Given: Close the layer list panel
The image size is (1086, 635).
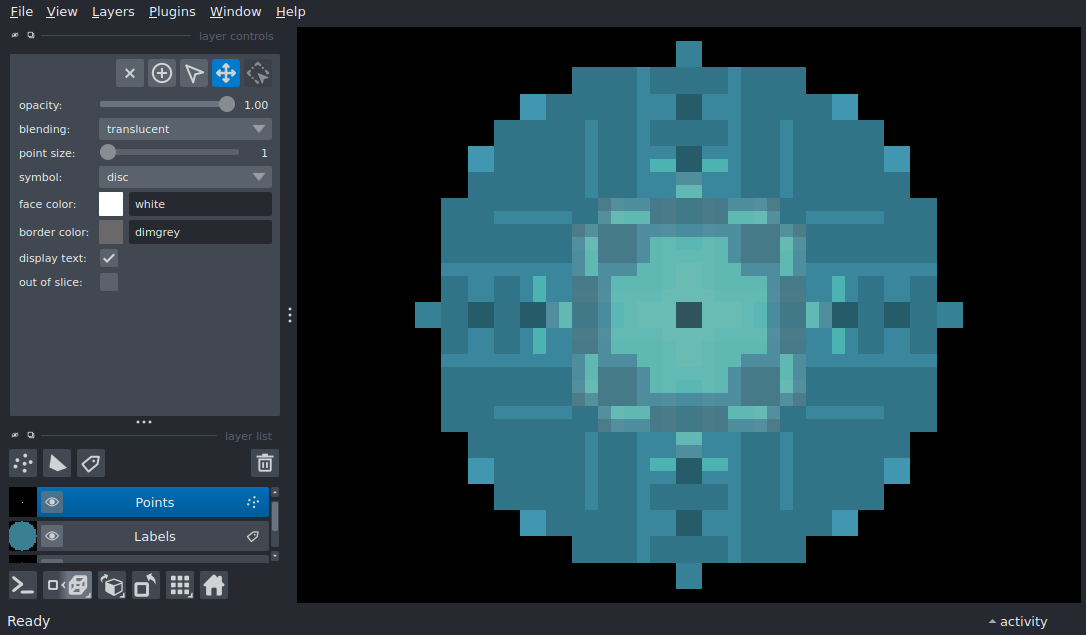Looking at the screenshot, I should 15,436.
